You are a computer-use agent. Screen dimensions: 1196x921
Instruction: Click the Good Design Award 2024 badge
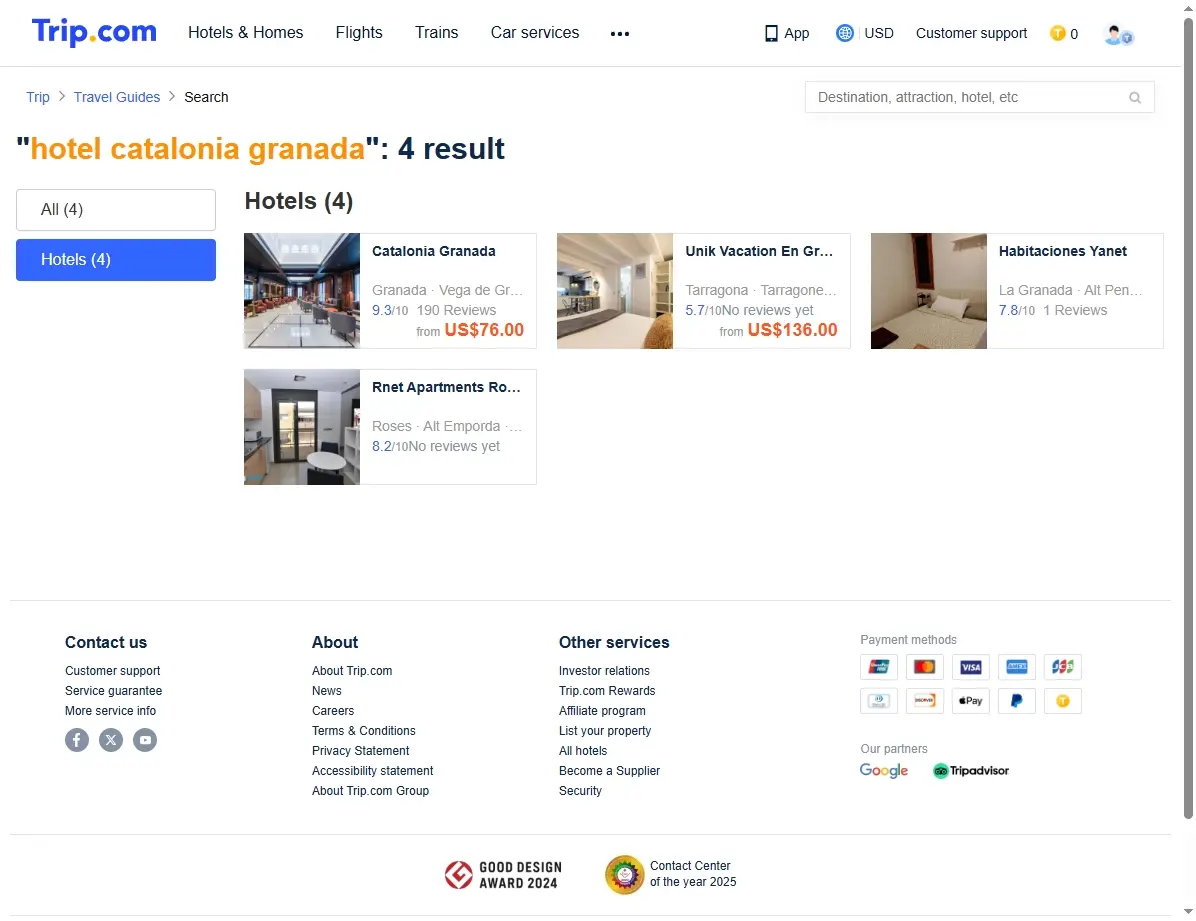[503, 875]
